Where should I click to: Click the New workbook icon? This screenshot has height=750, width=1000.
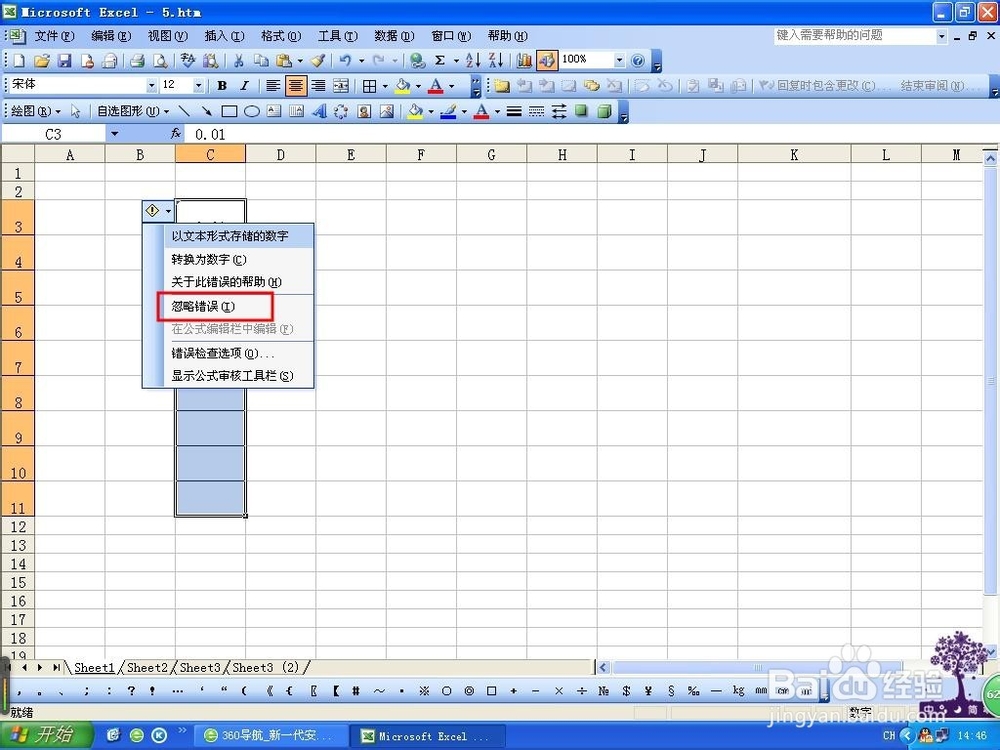pos(19,61)
